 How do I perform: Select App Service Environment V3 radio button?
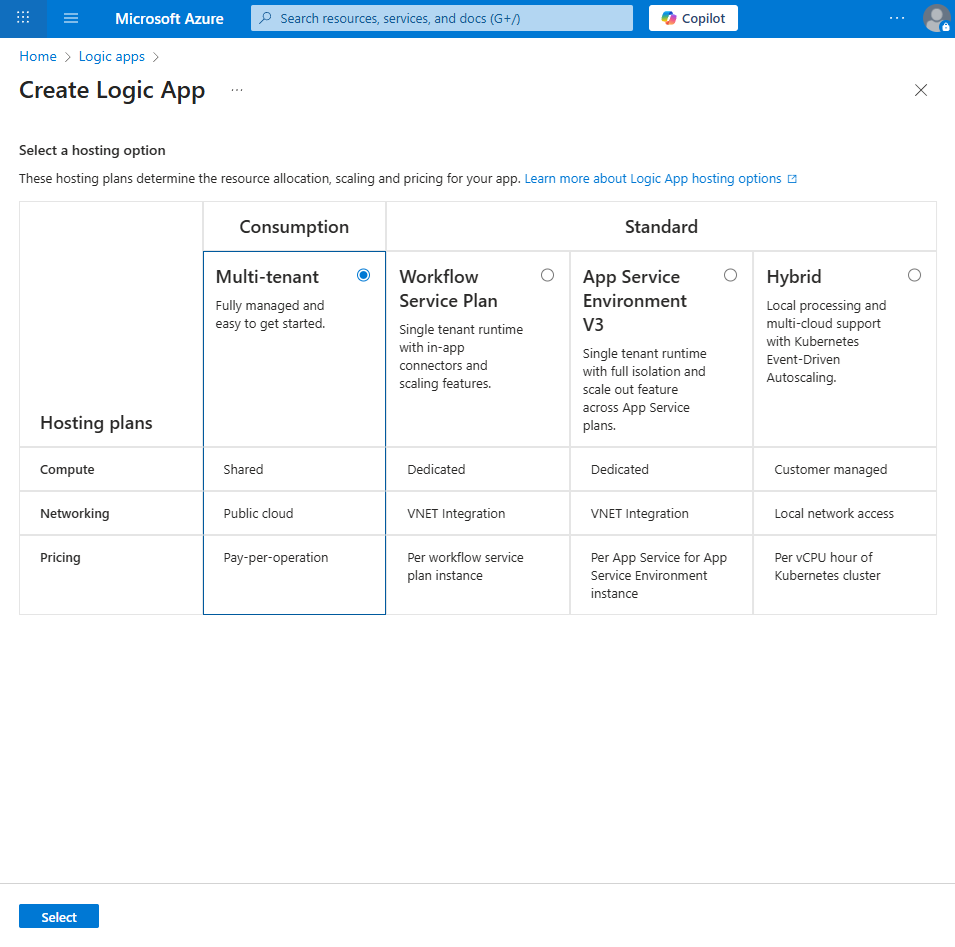click(x=730, y=275)
